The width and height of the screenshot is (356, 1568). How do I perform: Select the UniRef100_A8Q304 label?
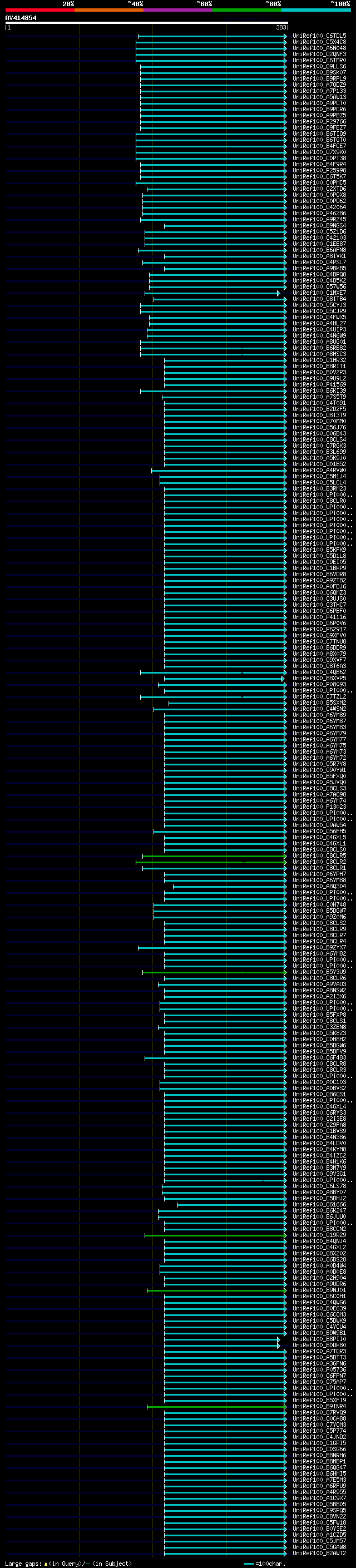point(319,886)
